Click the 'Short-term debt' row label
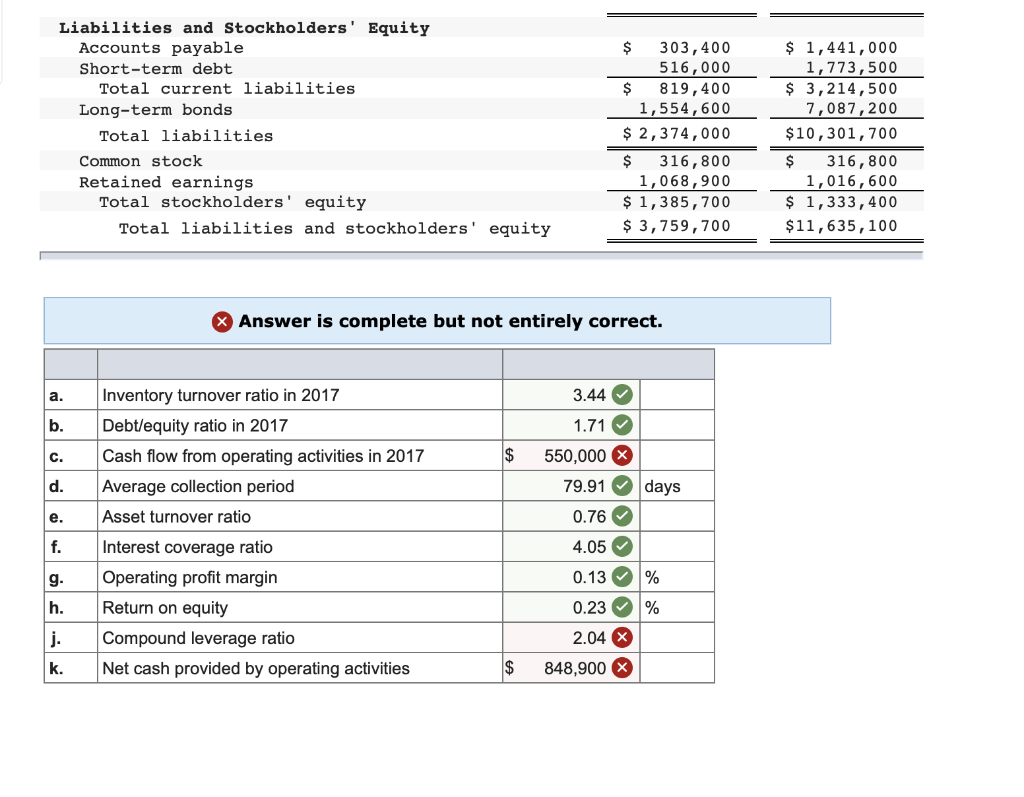This screenshot has height=797, width=1024. point(155,69)
